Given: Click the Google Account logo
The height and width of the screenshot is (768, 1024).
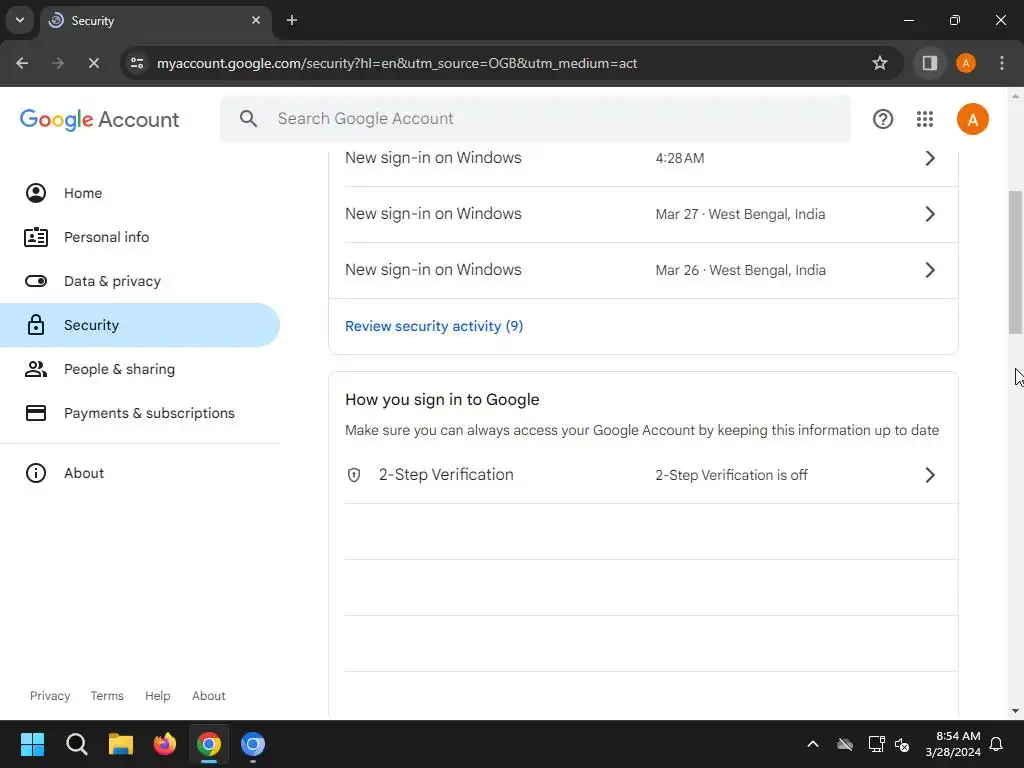Looking at the screenshot, I should click(99, 120).
